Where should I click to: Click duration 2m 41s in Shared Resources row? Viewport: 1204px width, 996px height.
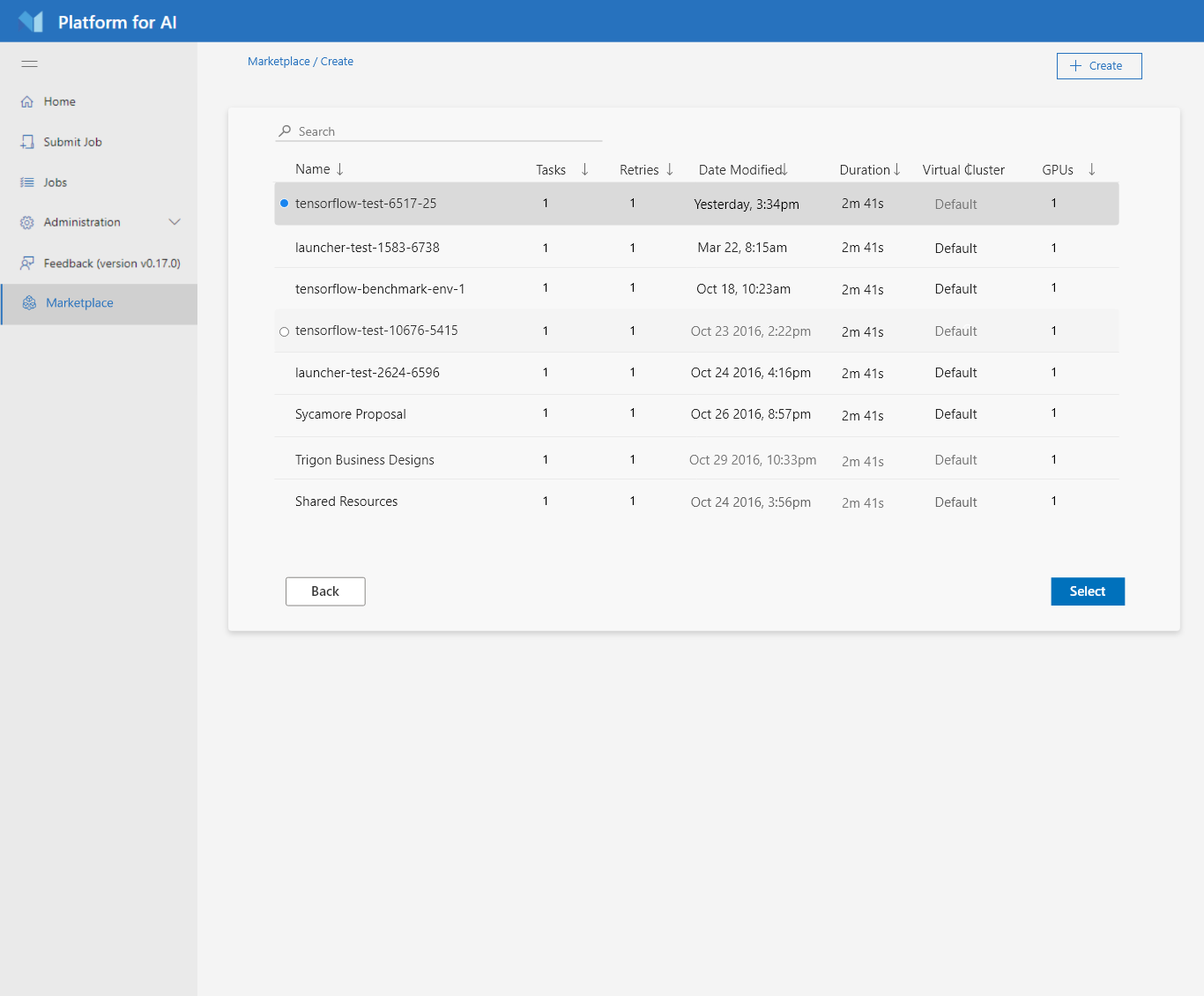click(x=863, y=503)
